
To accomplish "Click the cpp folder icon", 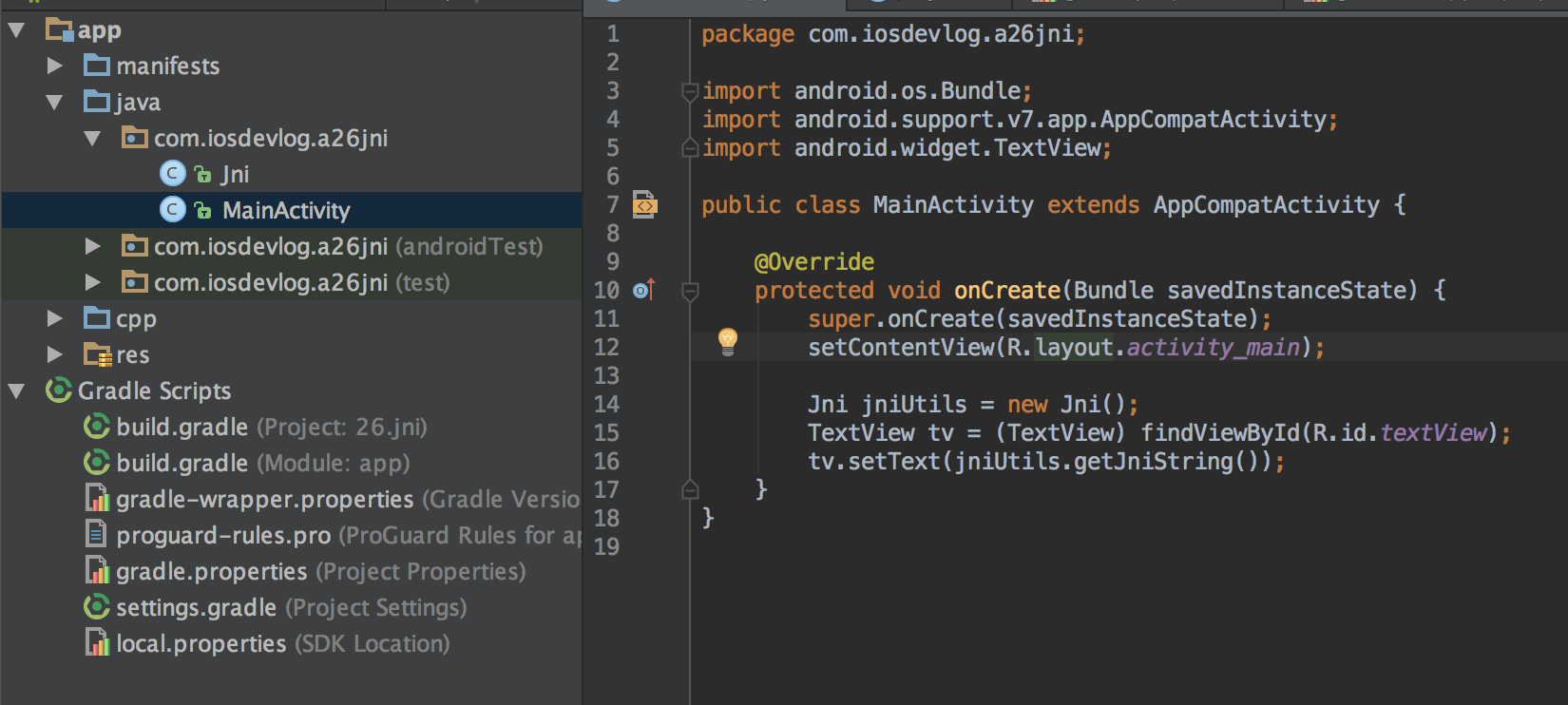I will (x=97, y=318).
